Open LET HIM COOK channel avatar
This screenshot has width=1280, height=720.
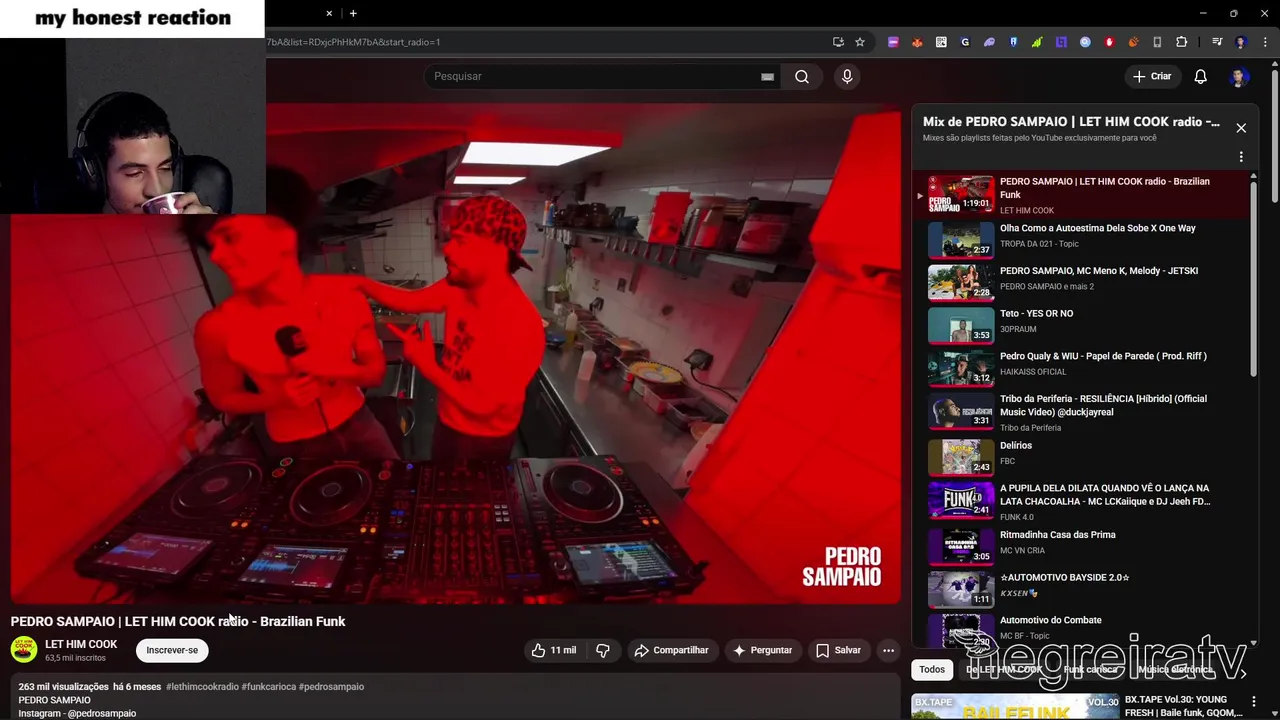coord(24,650)
